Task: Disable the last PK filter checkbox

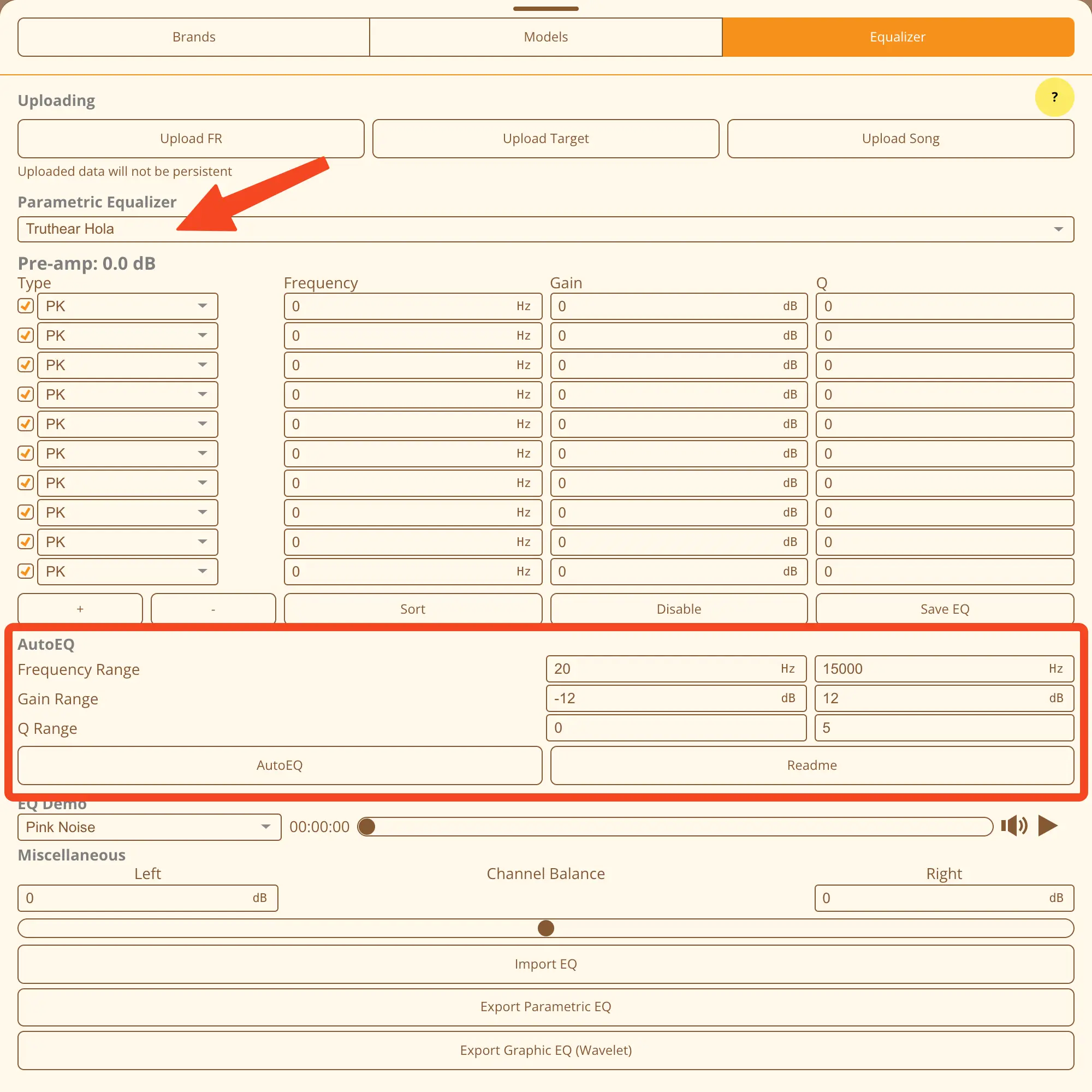Action: (26, 572)
